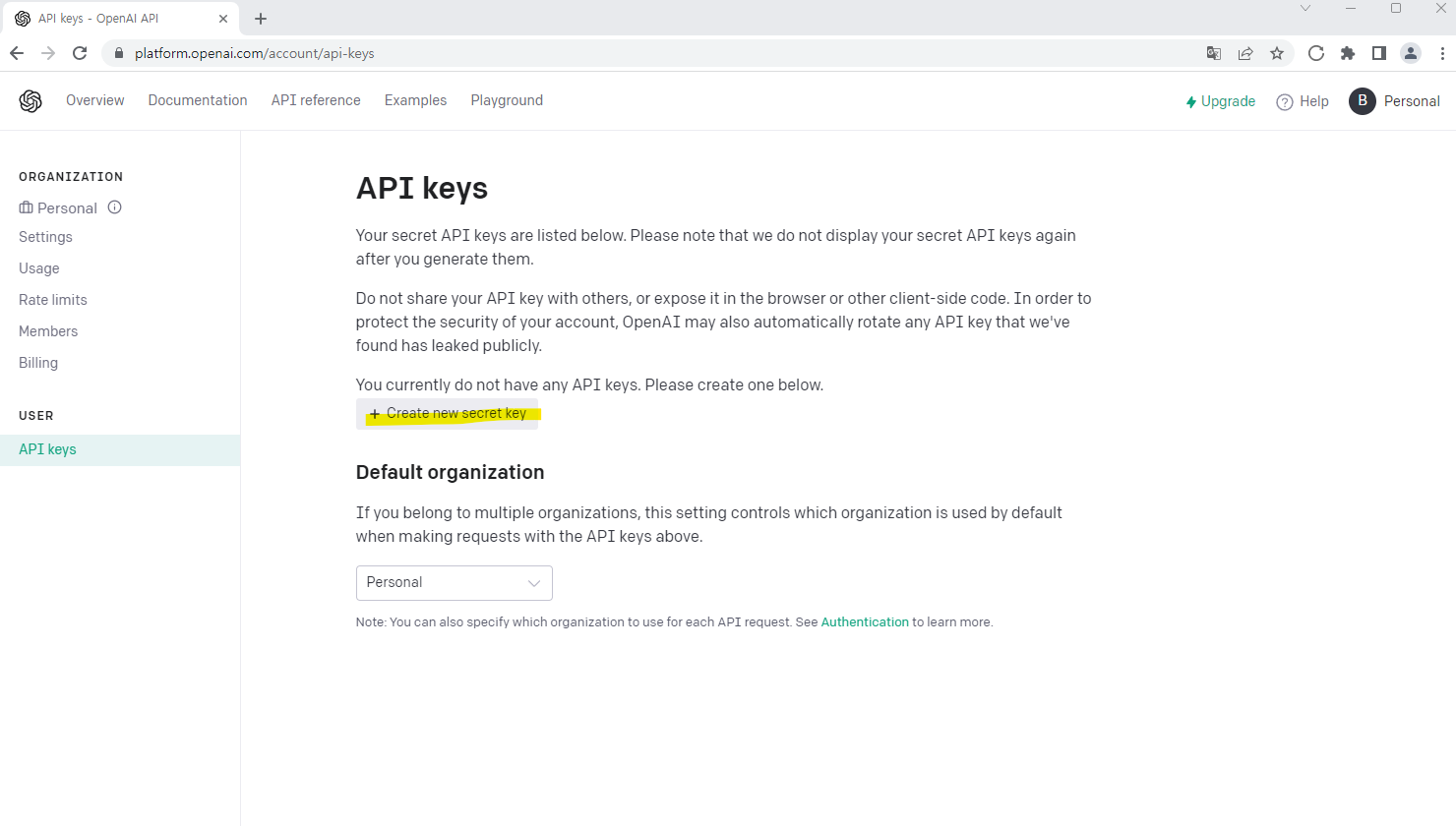Open the Help link in the header
Screen dimensions: 1456x826
tap(1313, 101)
